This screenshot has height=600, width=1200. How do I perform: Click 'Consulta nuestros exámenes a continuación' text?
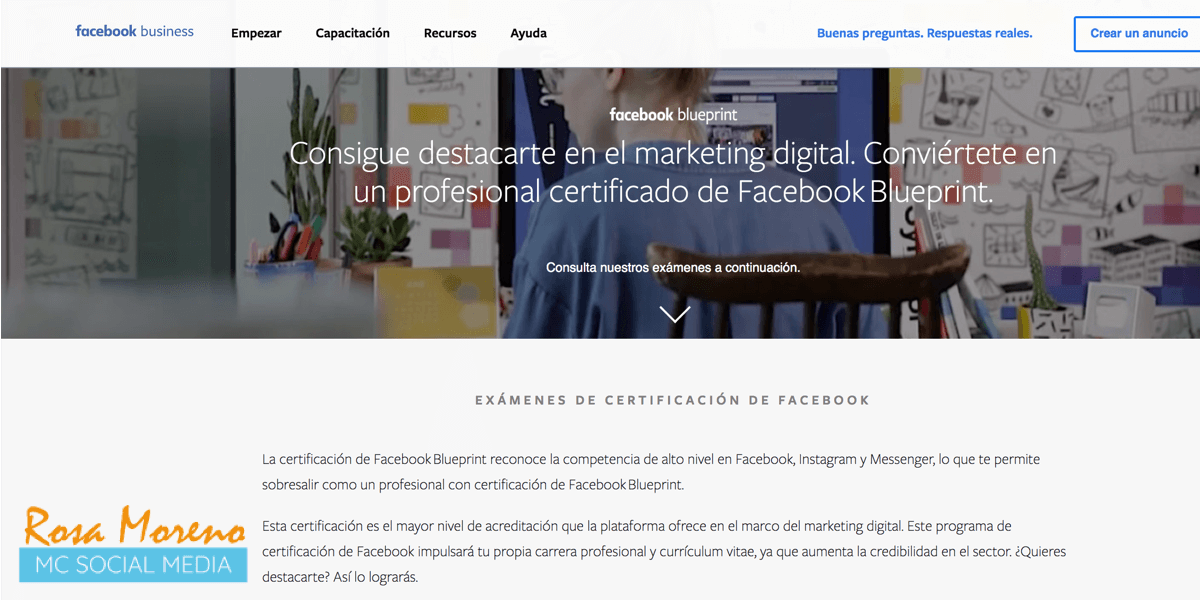(673, 267)
